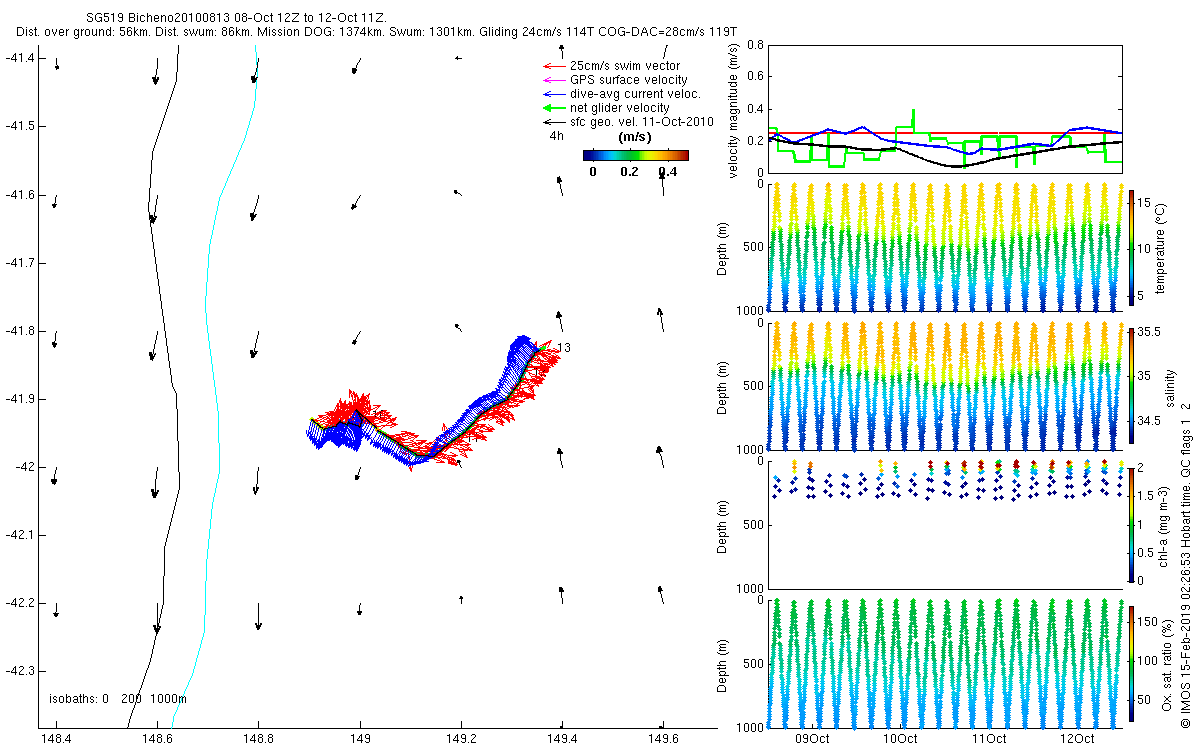The height and width of the screenshot is (750, 1200).
Task: Select the 'sfc geo. vel. 11-Oct-2010' legend label
Action: (641, 122)
